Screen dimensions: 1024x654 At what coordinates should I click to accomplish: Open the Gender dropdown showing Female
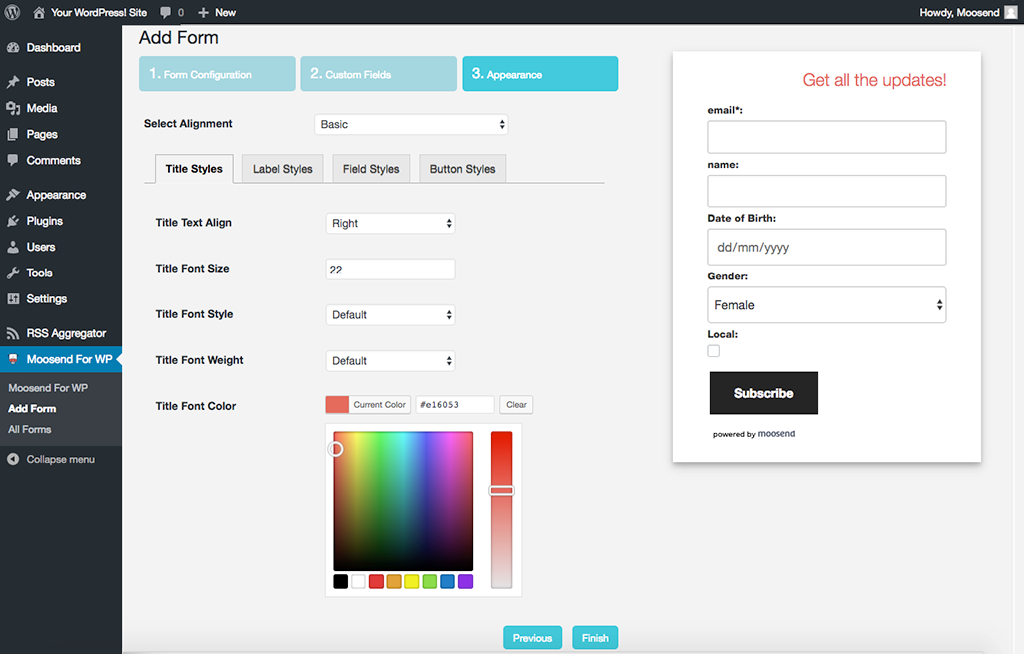[827, 304]
